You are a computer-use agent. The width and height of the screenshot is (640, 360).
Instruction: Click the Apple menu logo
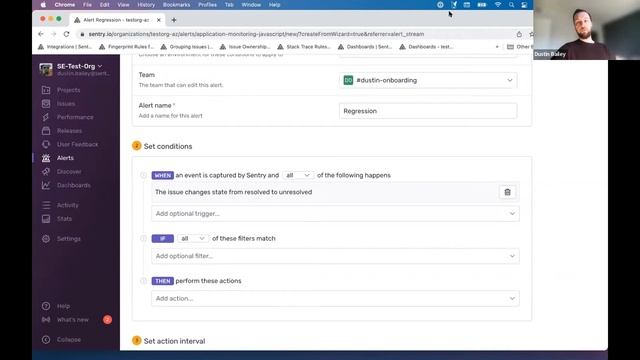point(43,5)
